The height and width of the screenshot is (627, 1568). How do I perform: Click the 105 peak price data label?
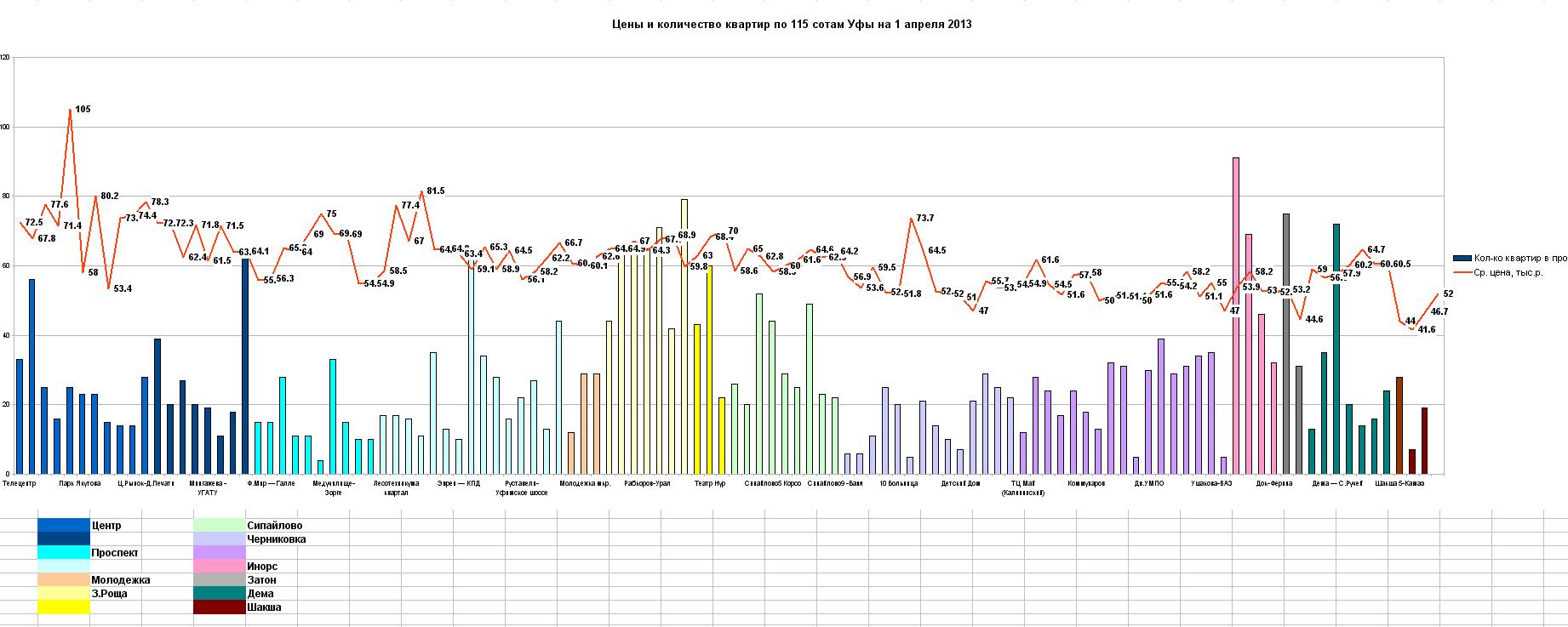[83, 109]
